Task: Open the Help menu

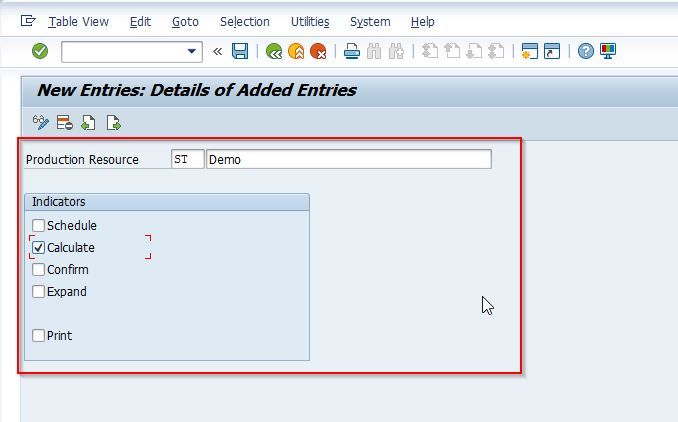Action: [422, 22]
